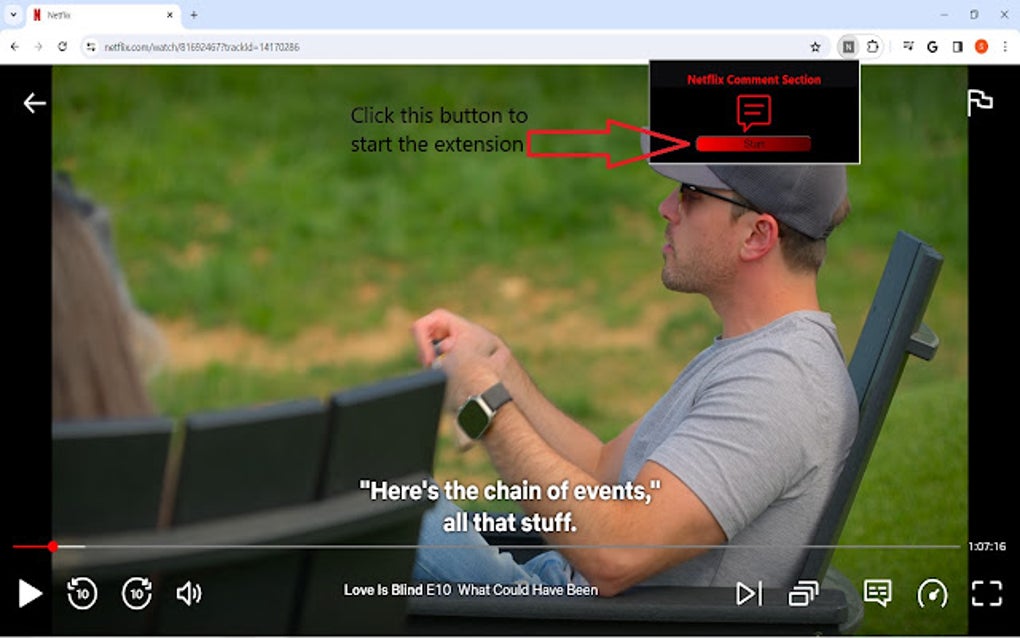
Task: Open the episodes list icon
Action: [x=802, y=592]
